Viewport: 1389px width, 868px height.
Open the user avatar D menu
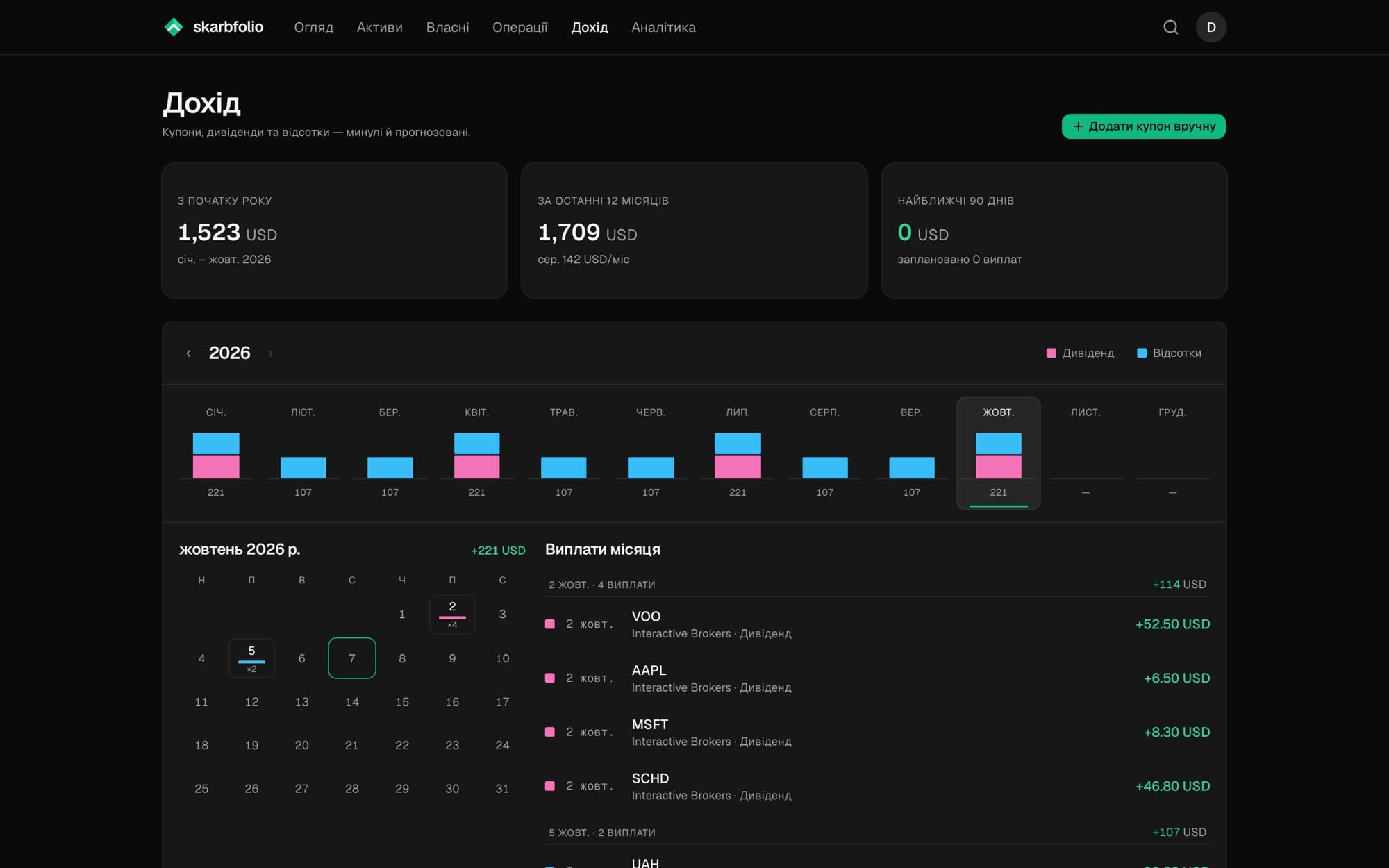coord(1211,27)
